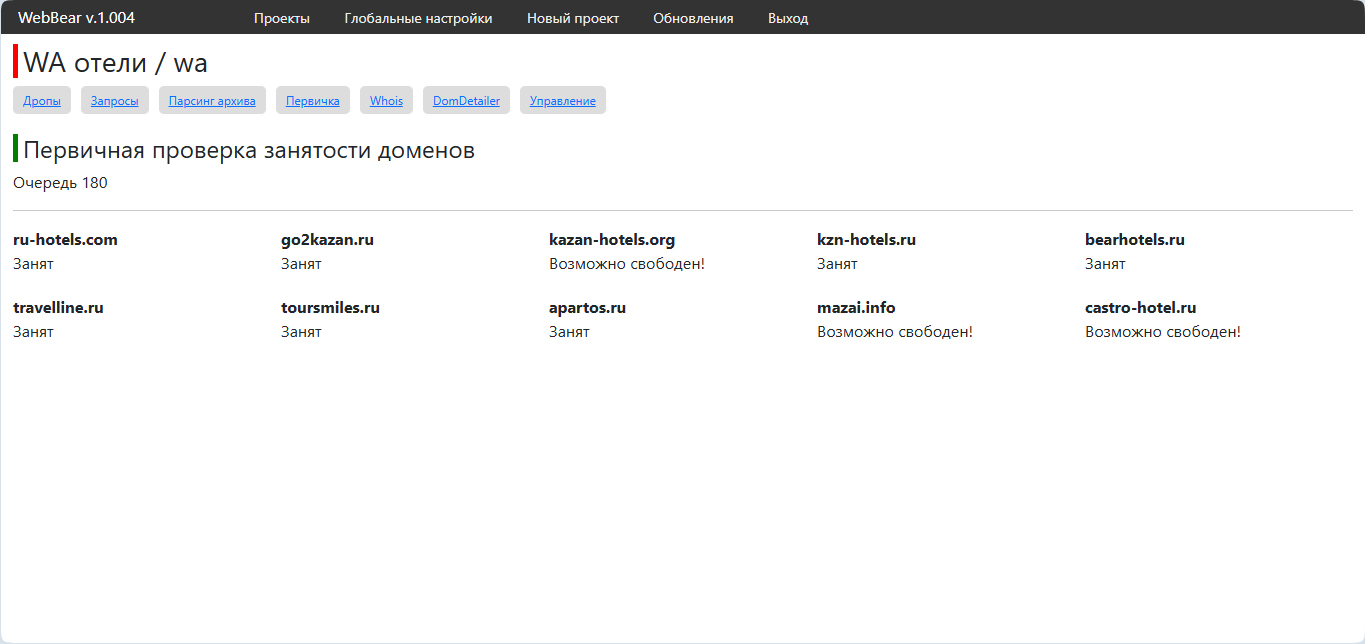Screen dimensions: 1365x644
Task: Select the mazai.info domain name
Action: click(x=856, y=308)
